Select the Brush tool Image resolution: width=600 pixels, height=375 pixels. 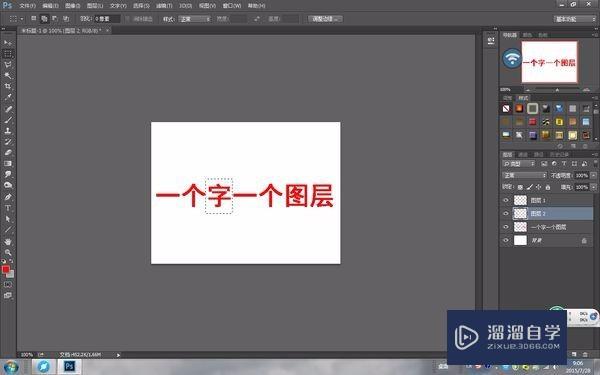coord(8,120)
